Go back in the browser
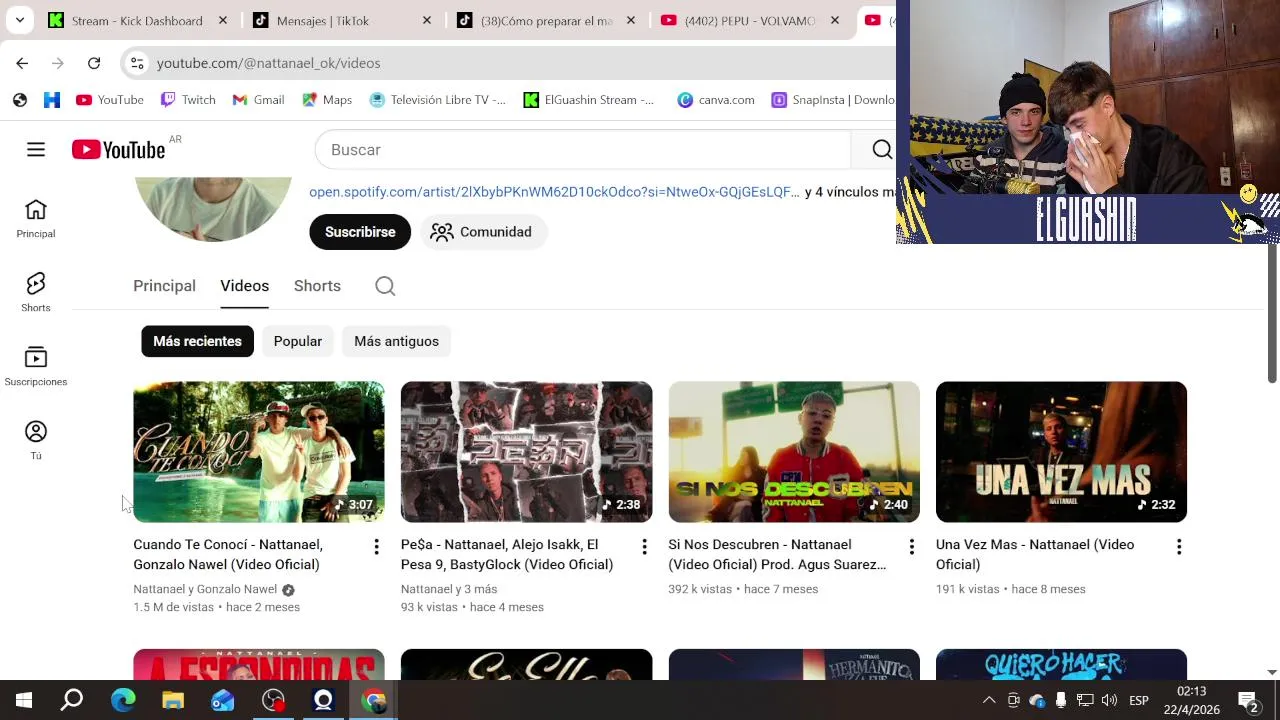Viewport: 1280px width, 720px height. [x=22, y=63]
